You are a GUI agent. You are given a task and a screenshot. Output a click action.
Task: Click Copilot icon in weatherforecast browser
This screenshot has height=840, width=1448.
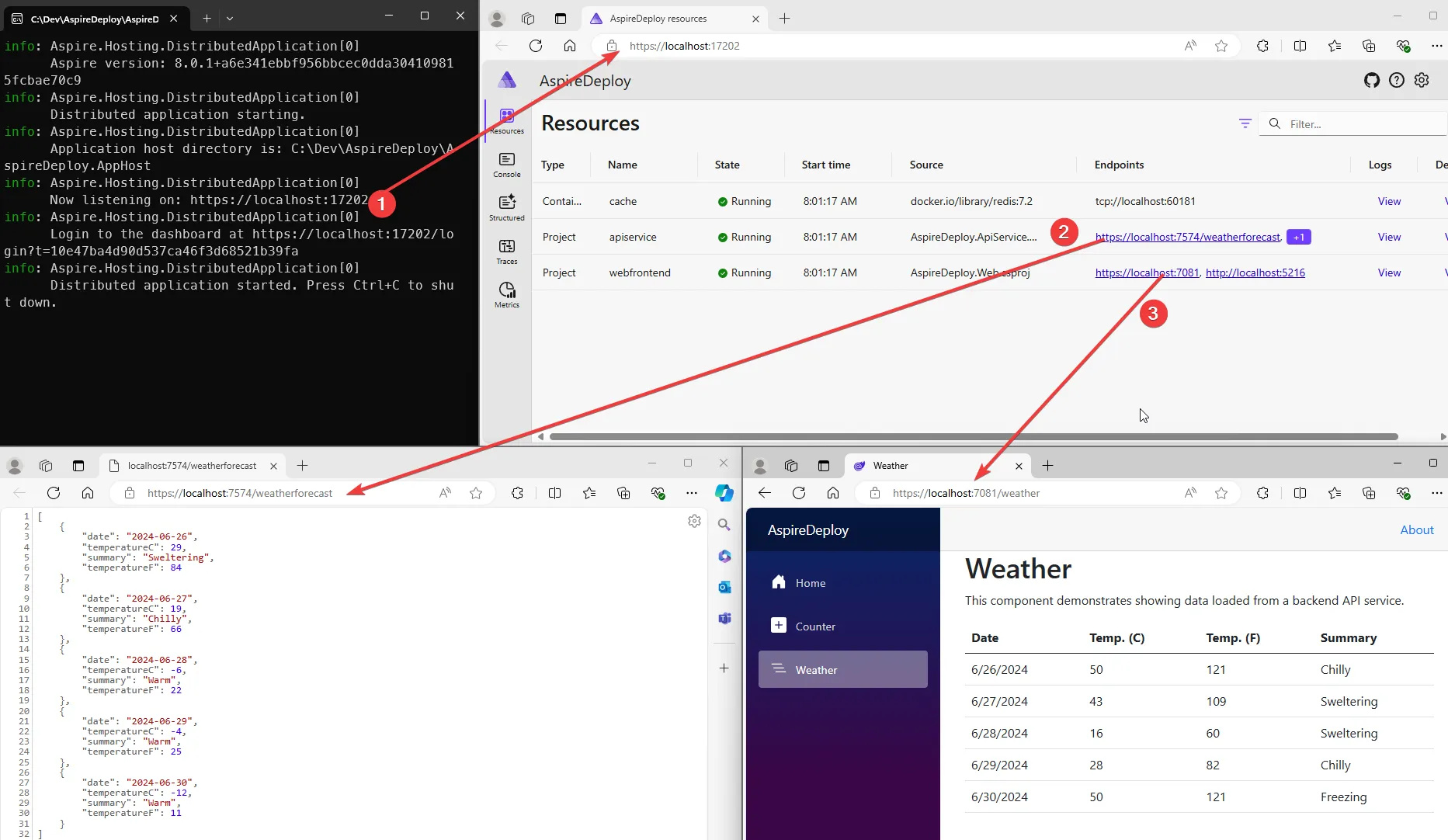(x=724, y=493)
